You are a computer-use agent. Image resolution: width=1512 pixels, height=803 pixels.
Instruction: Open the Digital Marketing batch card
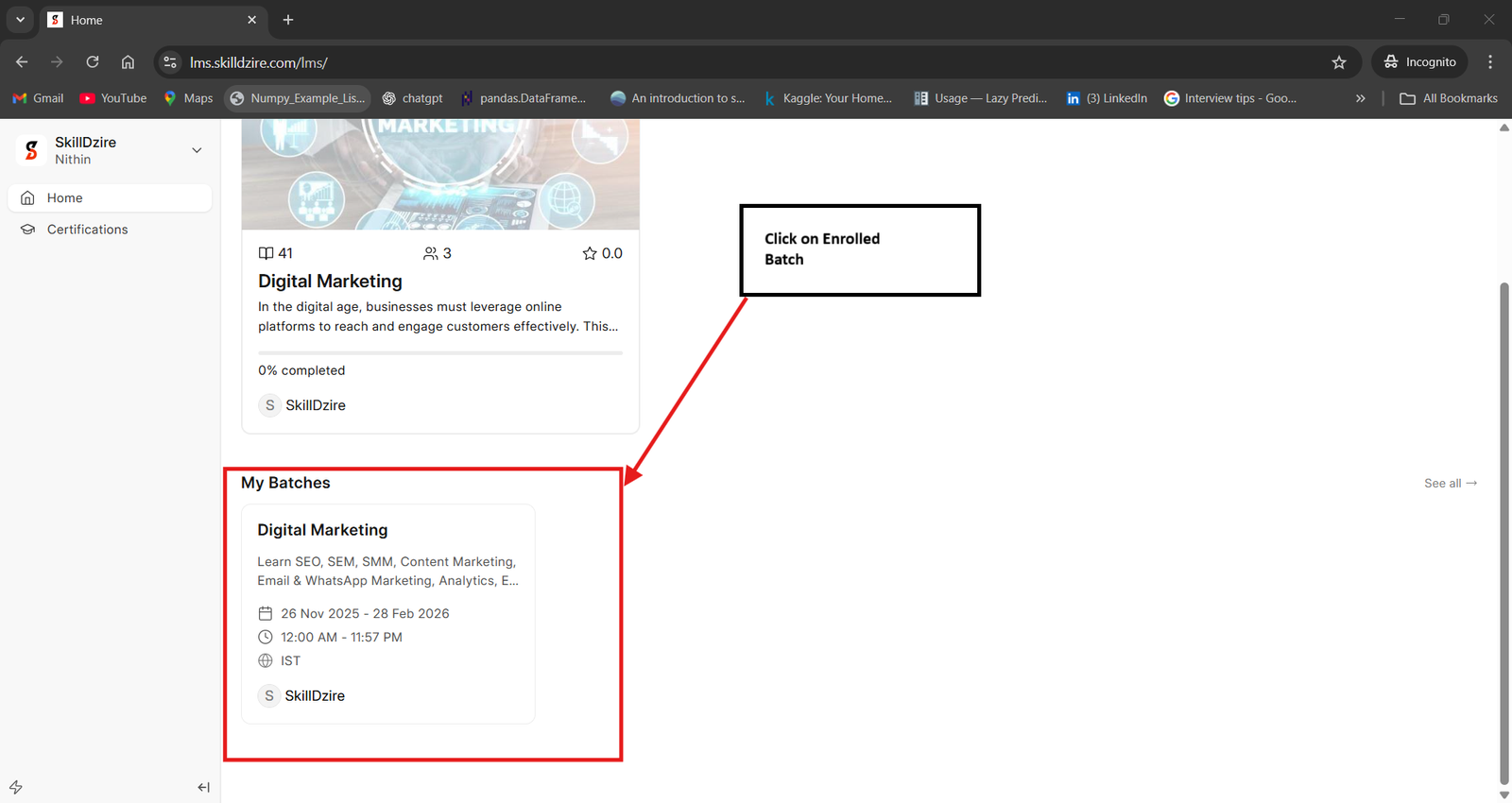[387, 613]
